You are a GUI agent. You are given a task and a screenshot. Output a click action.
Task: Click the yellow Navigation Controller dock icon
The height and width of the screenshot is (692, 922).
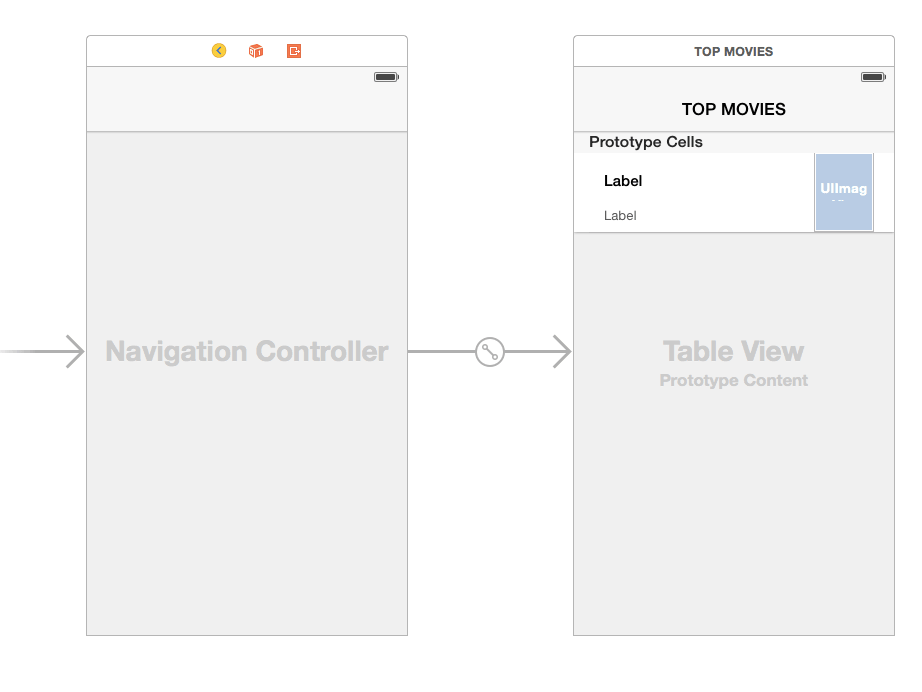click(219, 51)
